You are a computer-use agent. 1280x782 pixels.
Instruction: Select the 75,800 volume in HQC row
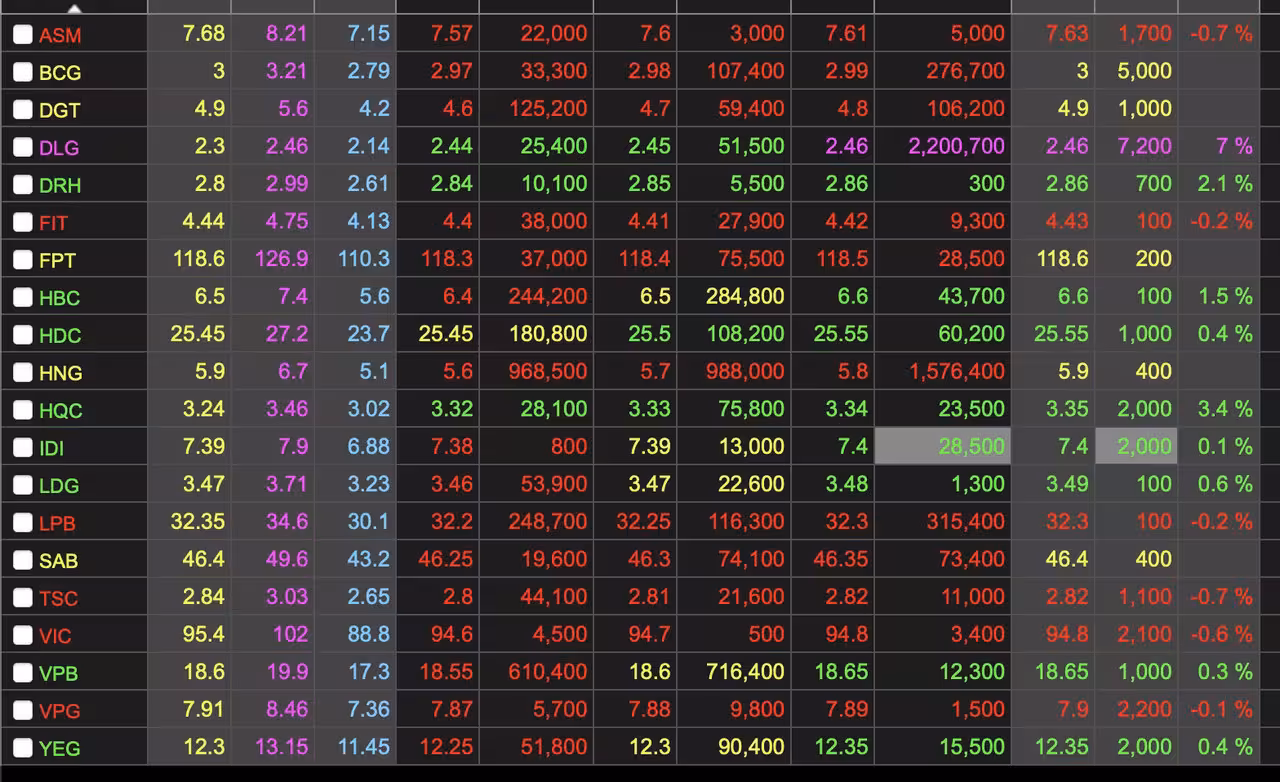[751, 408]
